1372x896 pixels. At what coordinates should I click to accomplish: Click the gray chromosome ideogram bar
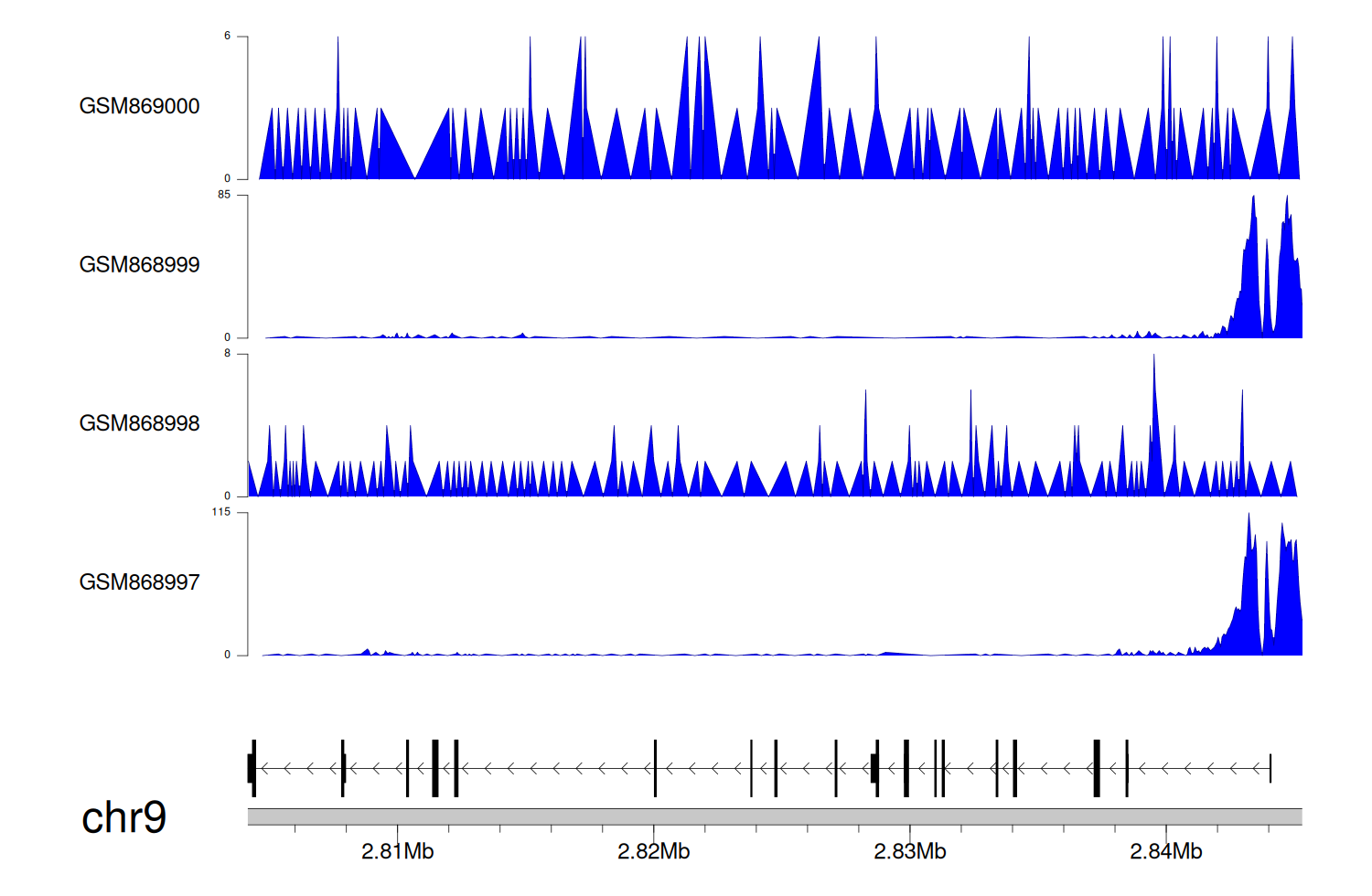(x=774, y=816)
